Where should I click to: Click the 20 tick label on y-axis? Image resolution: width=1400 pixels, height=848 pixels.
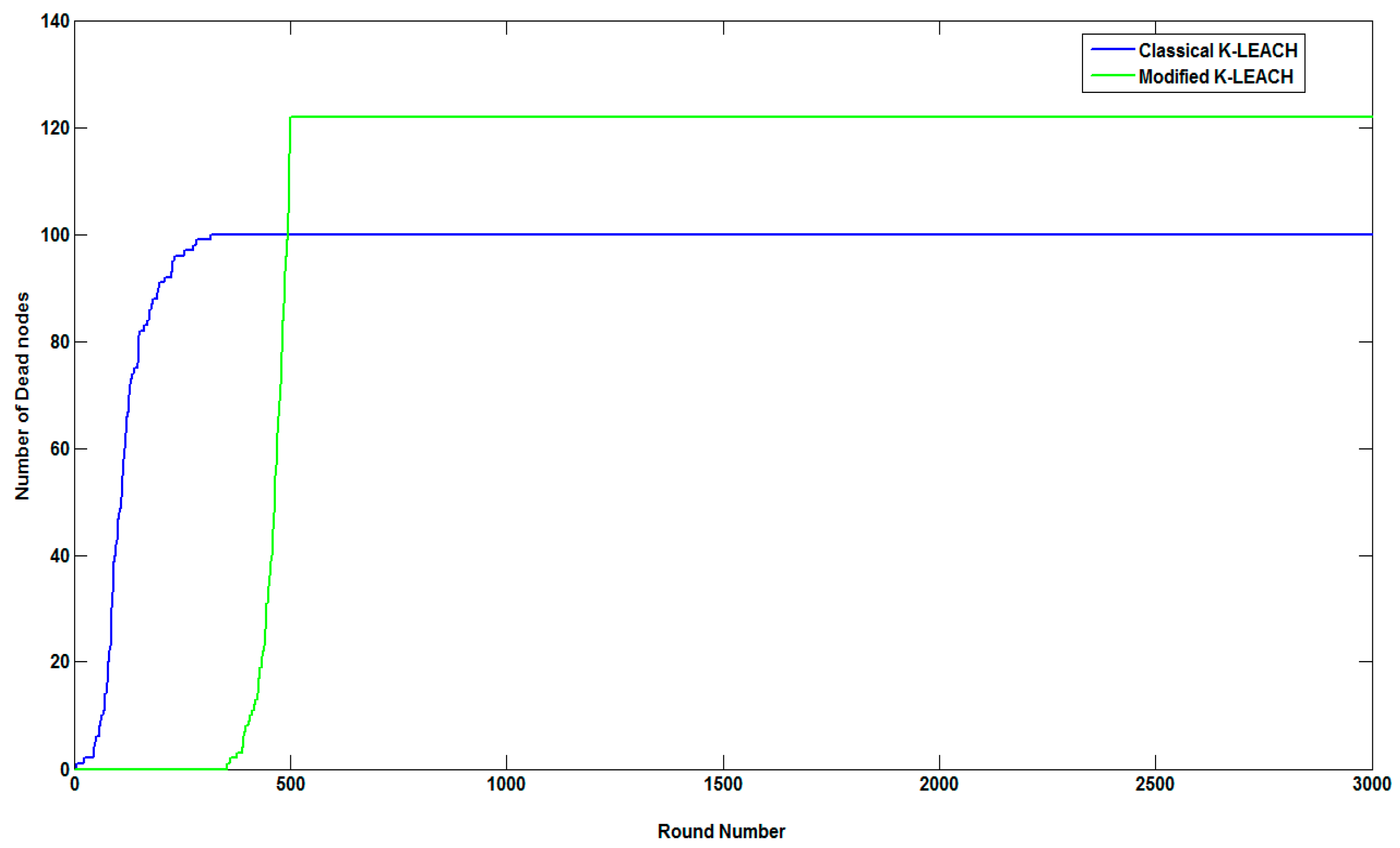click(60, 662)
